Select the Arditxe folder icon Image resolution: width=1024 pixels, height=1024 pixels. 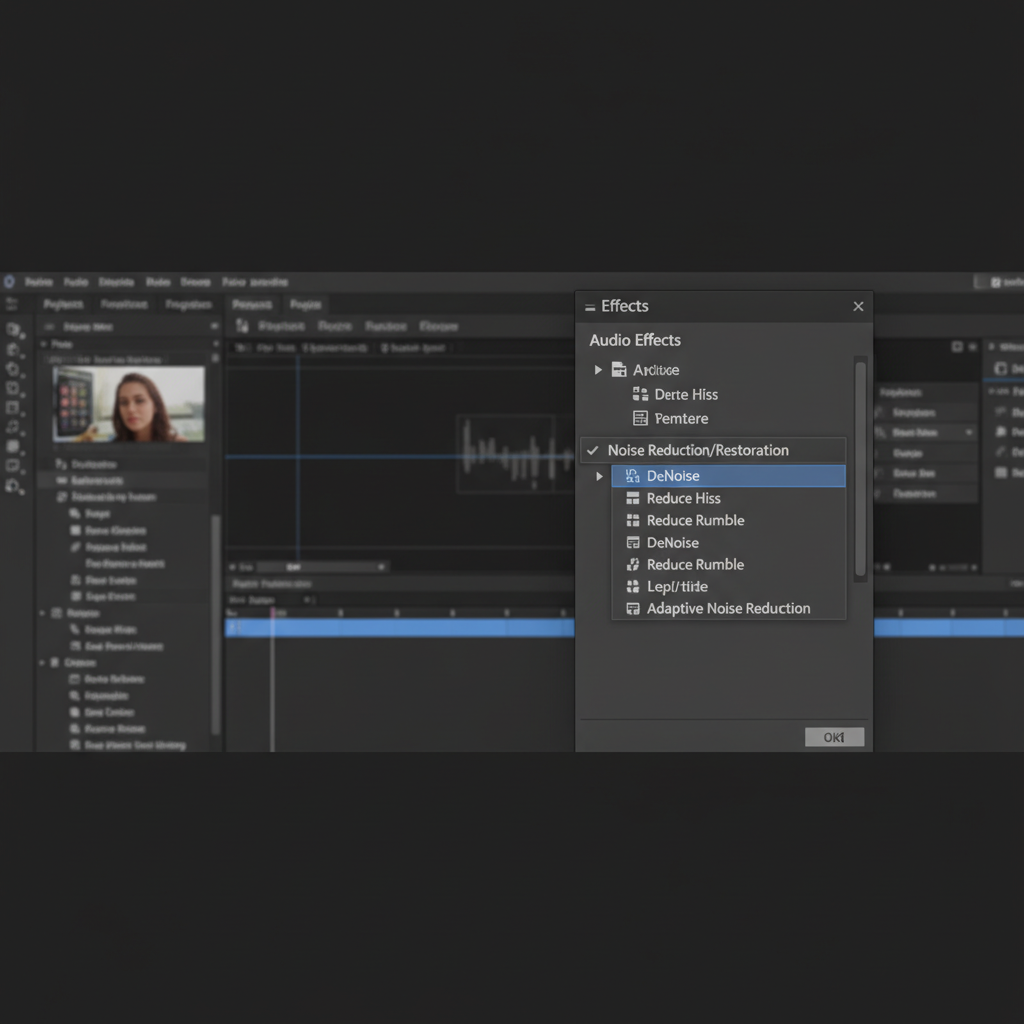coord(618,370)
